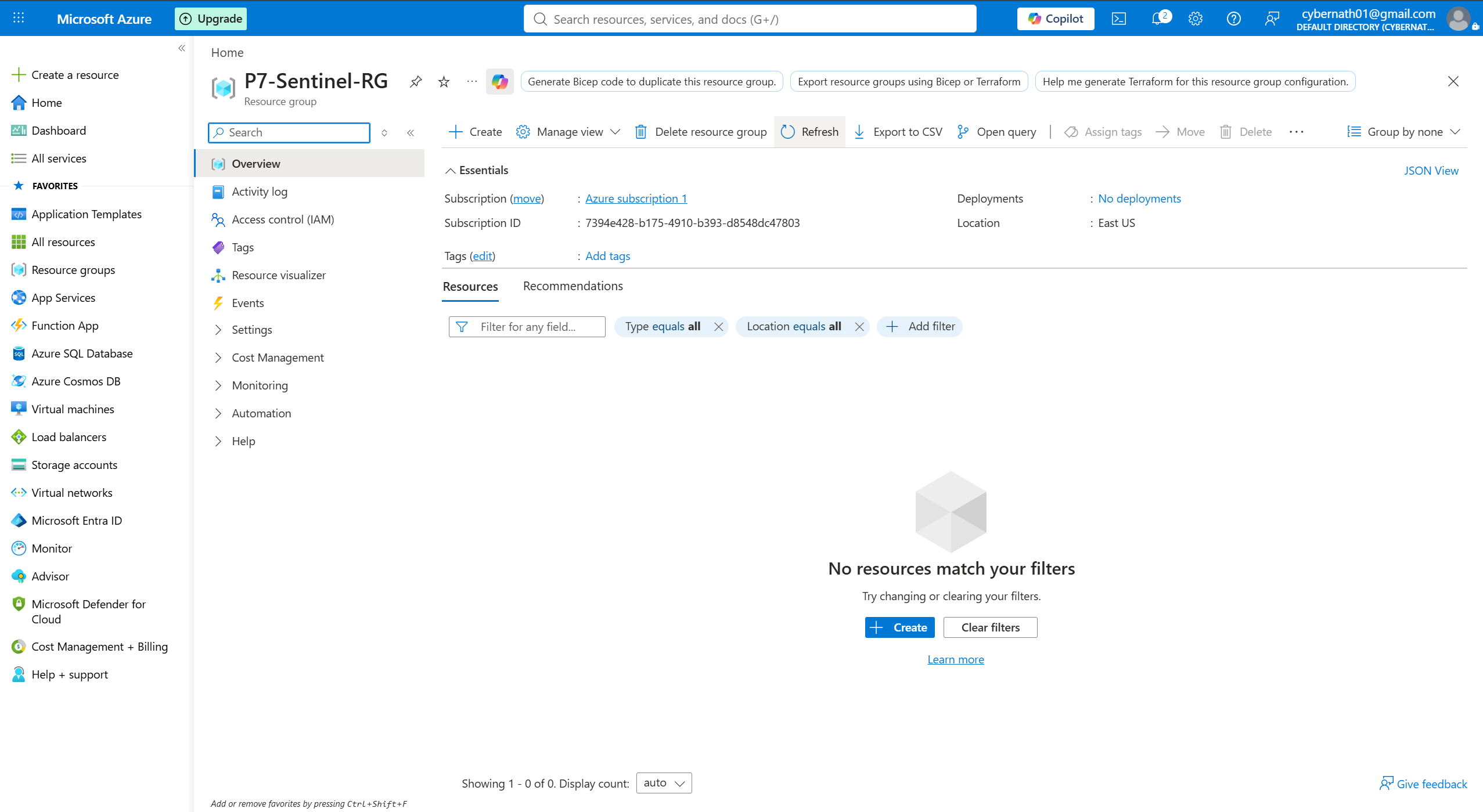Remove the Type equals all filter

[719, 326]
